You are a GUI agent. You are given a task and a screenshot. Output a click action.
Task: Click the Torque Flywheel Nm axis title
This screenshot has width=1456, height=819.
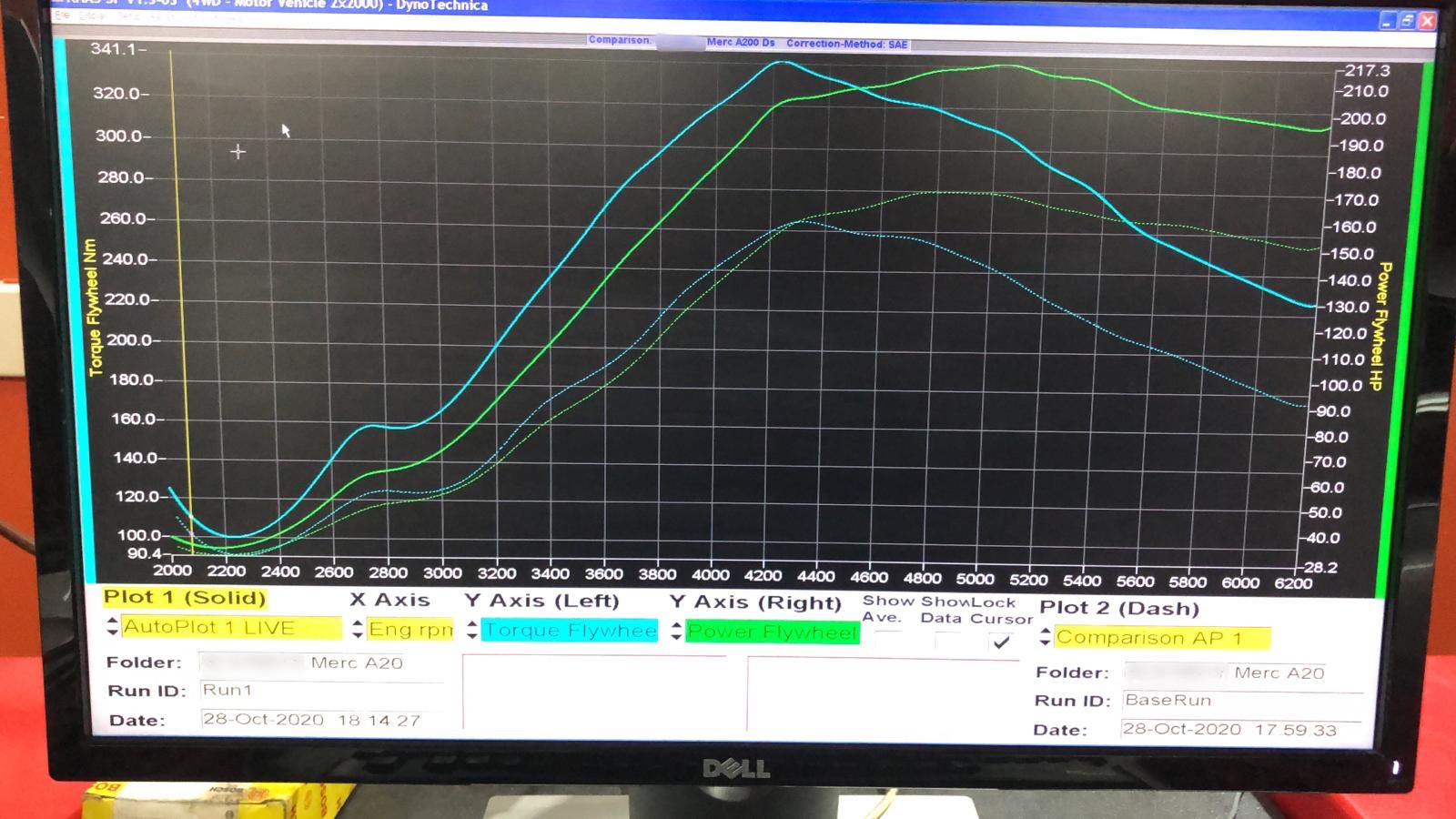[91, 308]
